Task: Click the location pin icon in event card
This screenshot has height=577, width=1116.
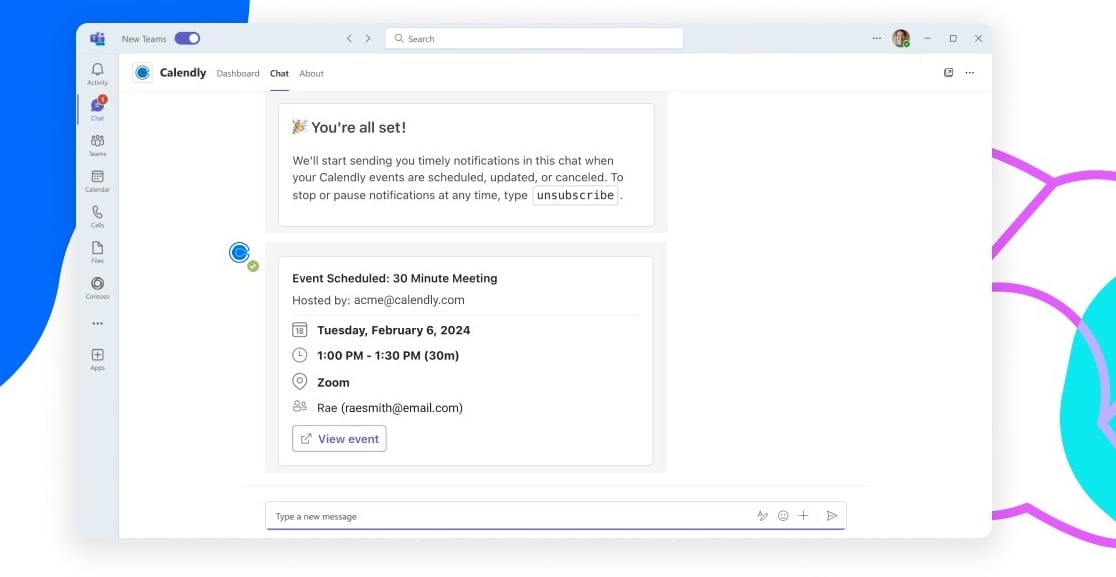Action: click(300, 381)
